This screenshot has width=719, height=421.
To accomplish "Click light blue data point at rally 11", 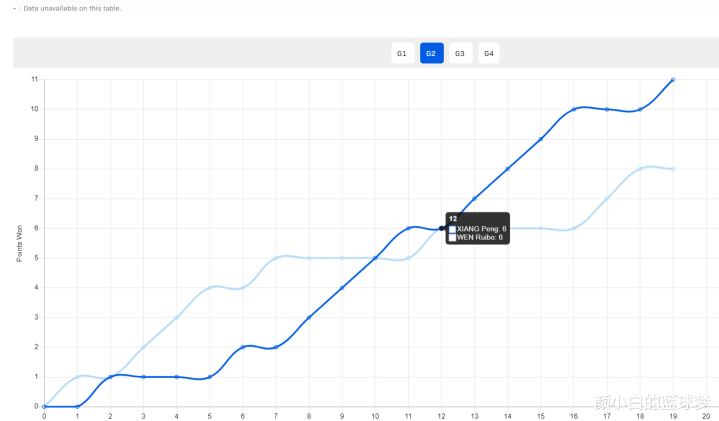I will [408, 258].
